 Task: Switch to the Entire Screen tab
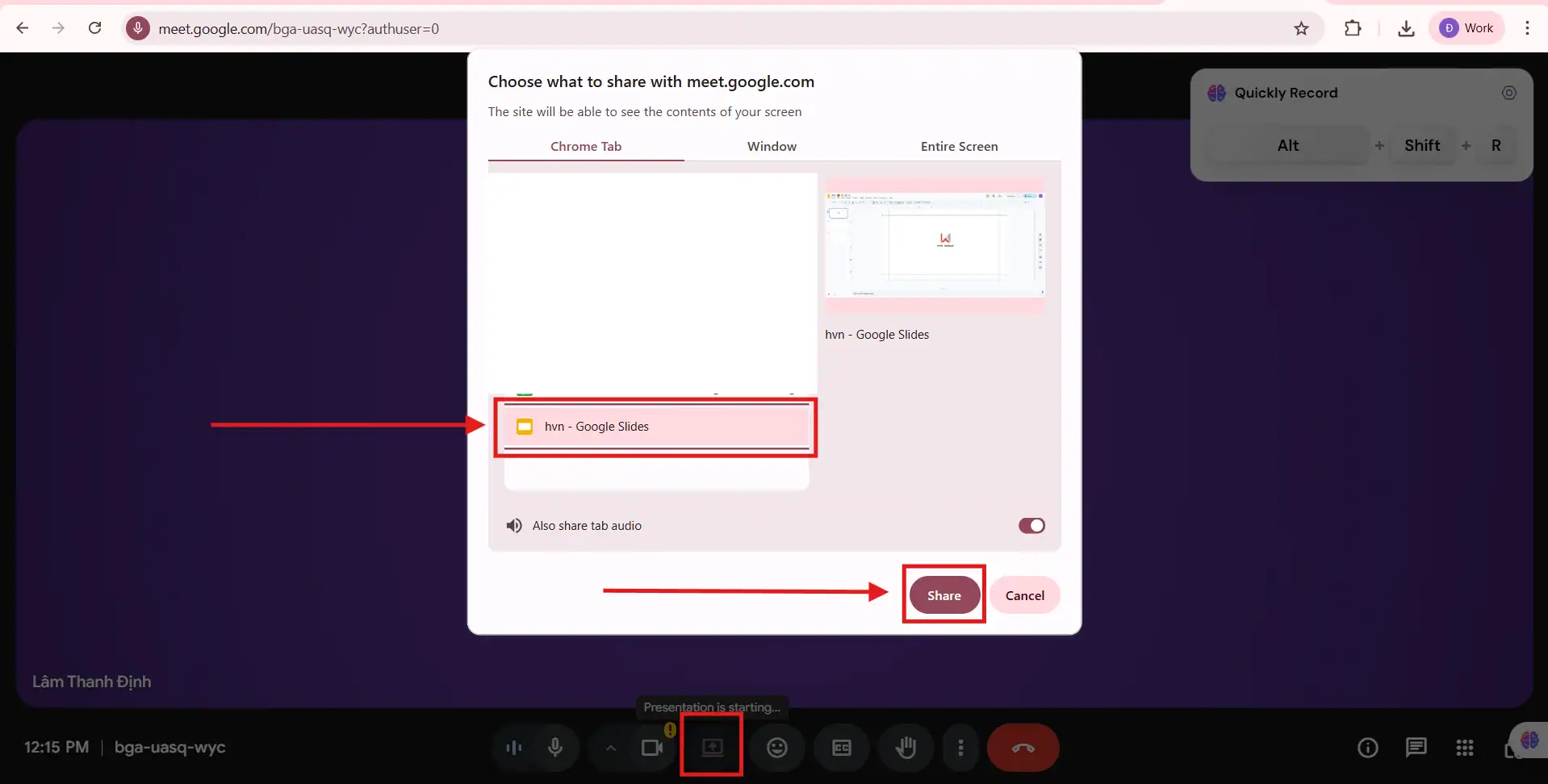[959, 146]
